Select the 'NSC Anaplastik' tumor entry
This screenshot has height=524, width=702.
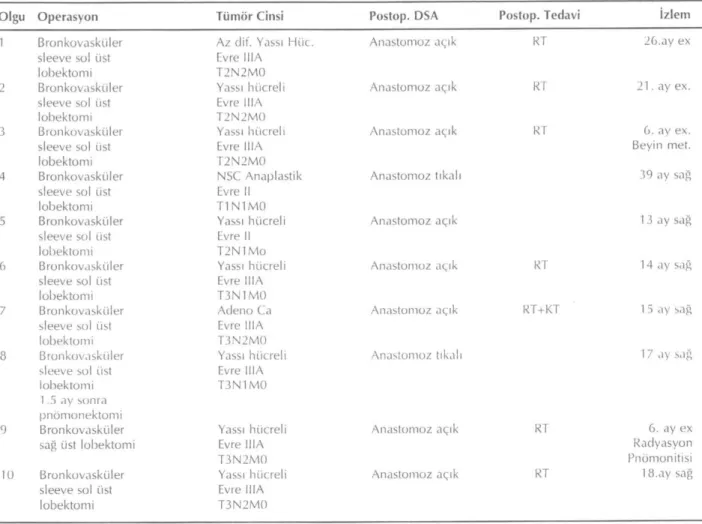[x=260, y=176]
